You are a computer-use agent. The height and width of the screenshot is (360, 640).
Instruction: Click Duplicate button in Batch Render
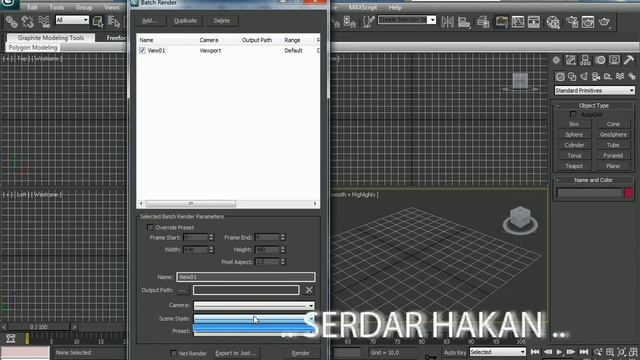185,20
